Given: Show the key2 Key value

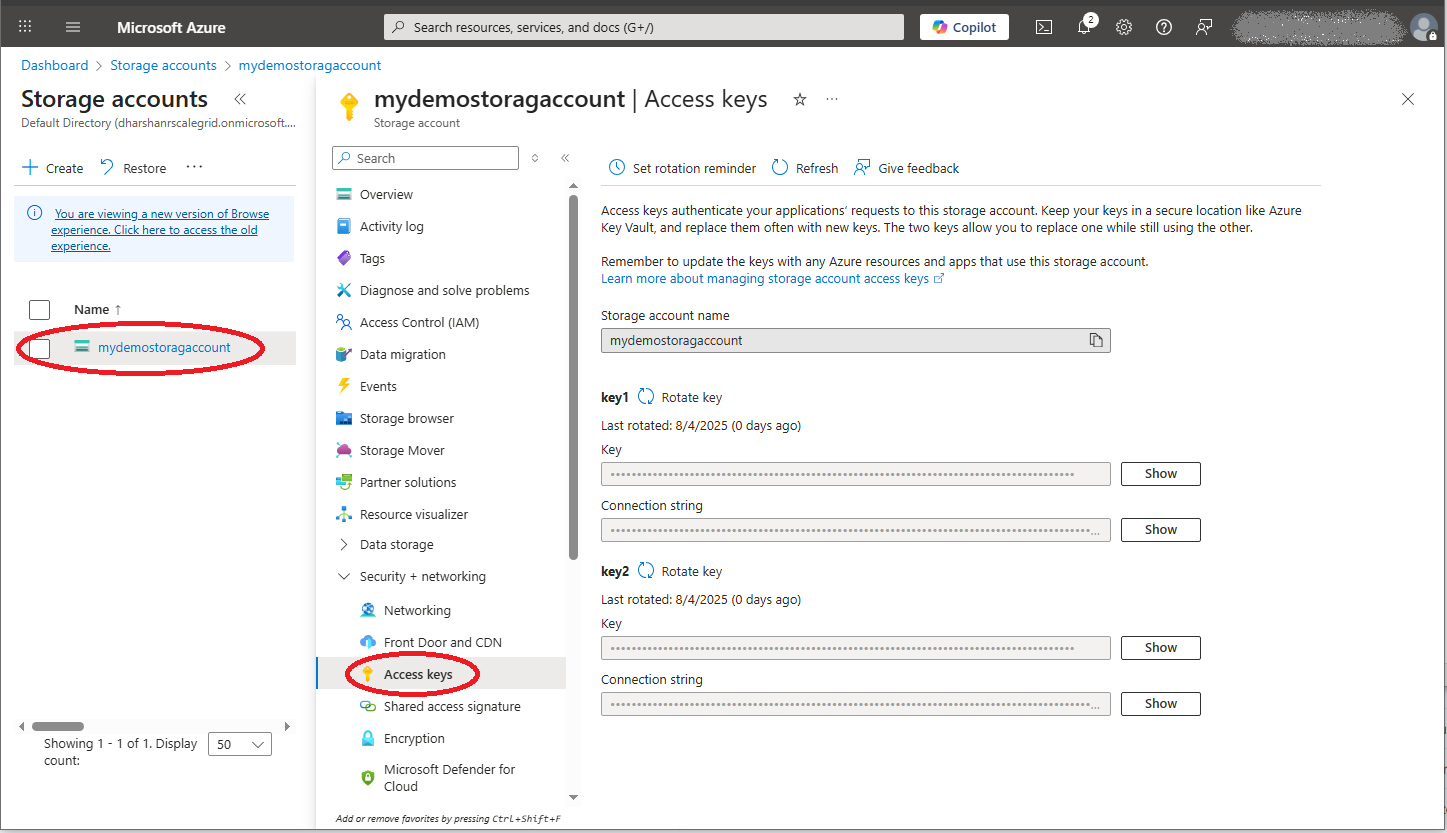Looking at the screenshot, I should click(x=1160, y=648).
